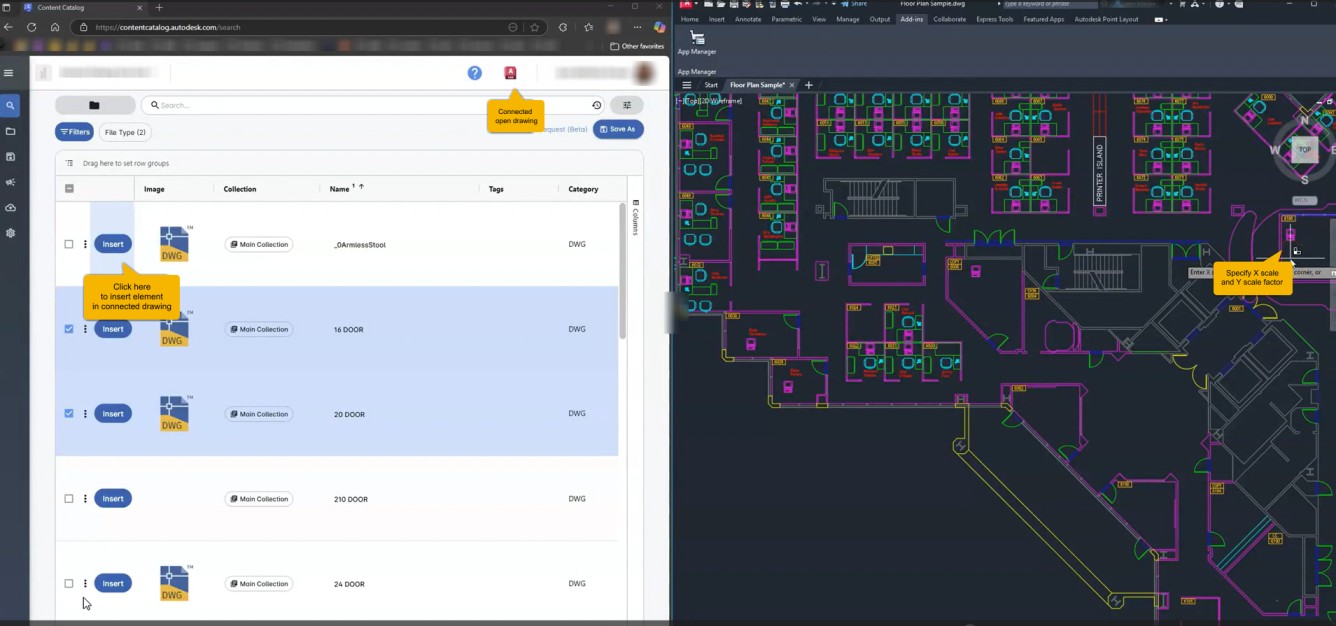Click the TOP face of the ViewCube
Image resolution: width=1336 pixels, height=626 pixels.
[1304, 150]
